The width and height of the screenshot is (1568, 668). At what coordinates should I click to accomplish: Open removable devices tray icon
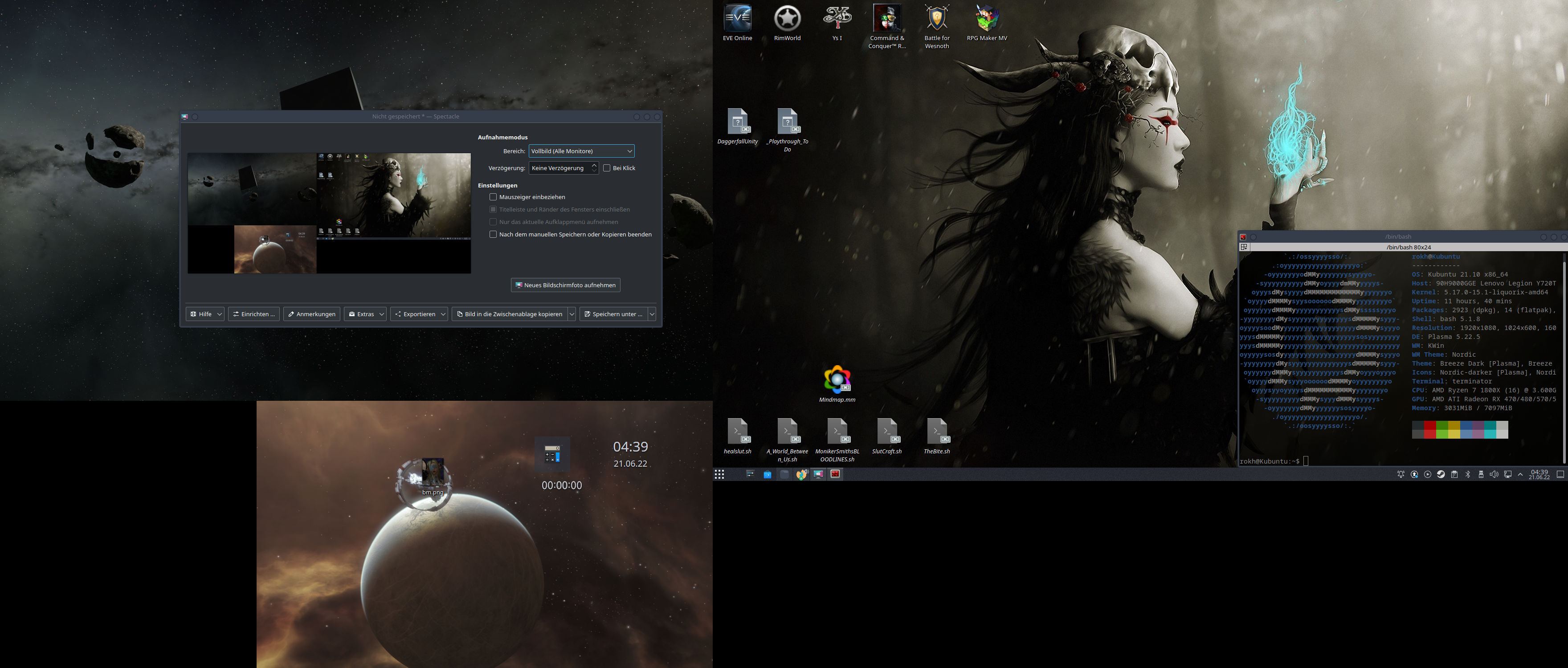[1481, 475]
